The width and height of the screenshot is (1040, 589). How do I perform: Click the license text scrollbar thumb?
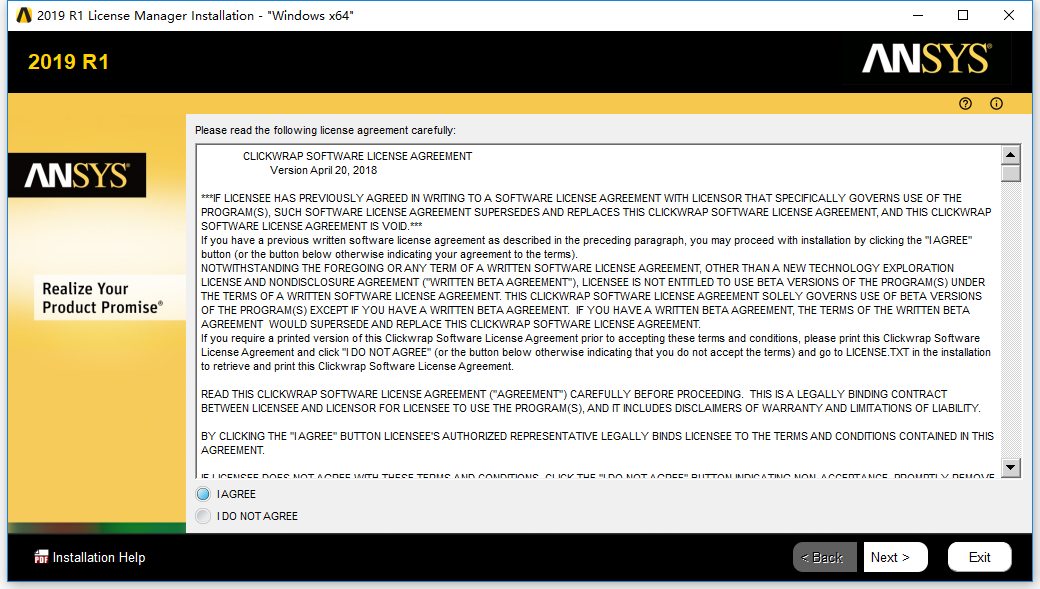coord(1010,173)
